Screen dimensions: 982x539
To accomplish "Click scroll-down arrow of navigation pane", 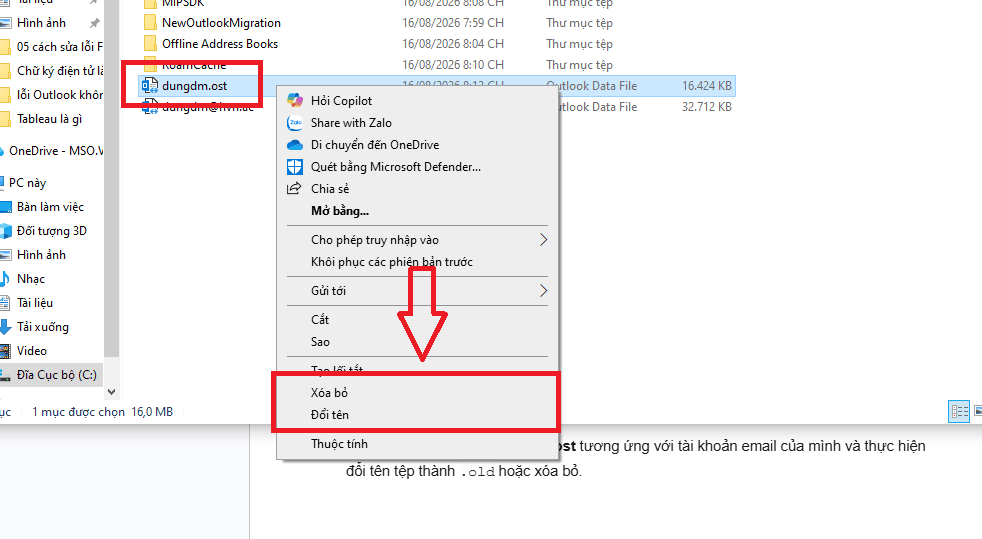I will click(111, 392).
